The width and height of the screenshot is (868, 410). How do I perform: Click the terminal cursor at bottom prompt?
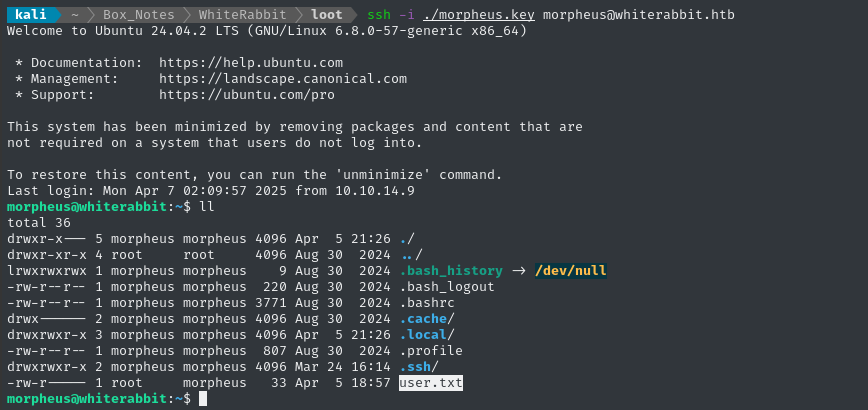pyautogui.click(x=203, y=399)
